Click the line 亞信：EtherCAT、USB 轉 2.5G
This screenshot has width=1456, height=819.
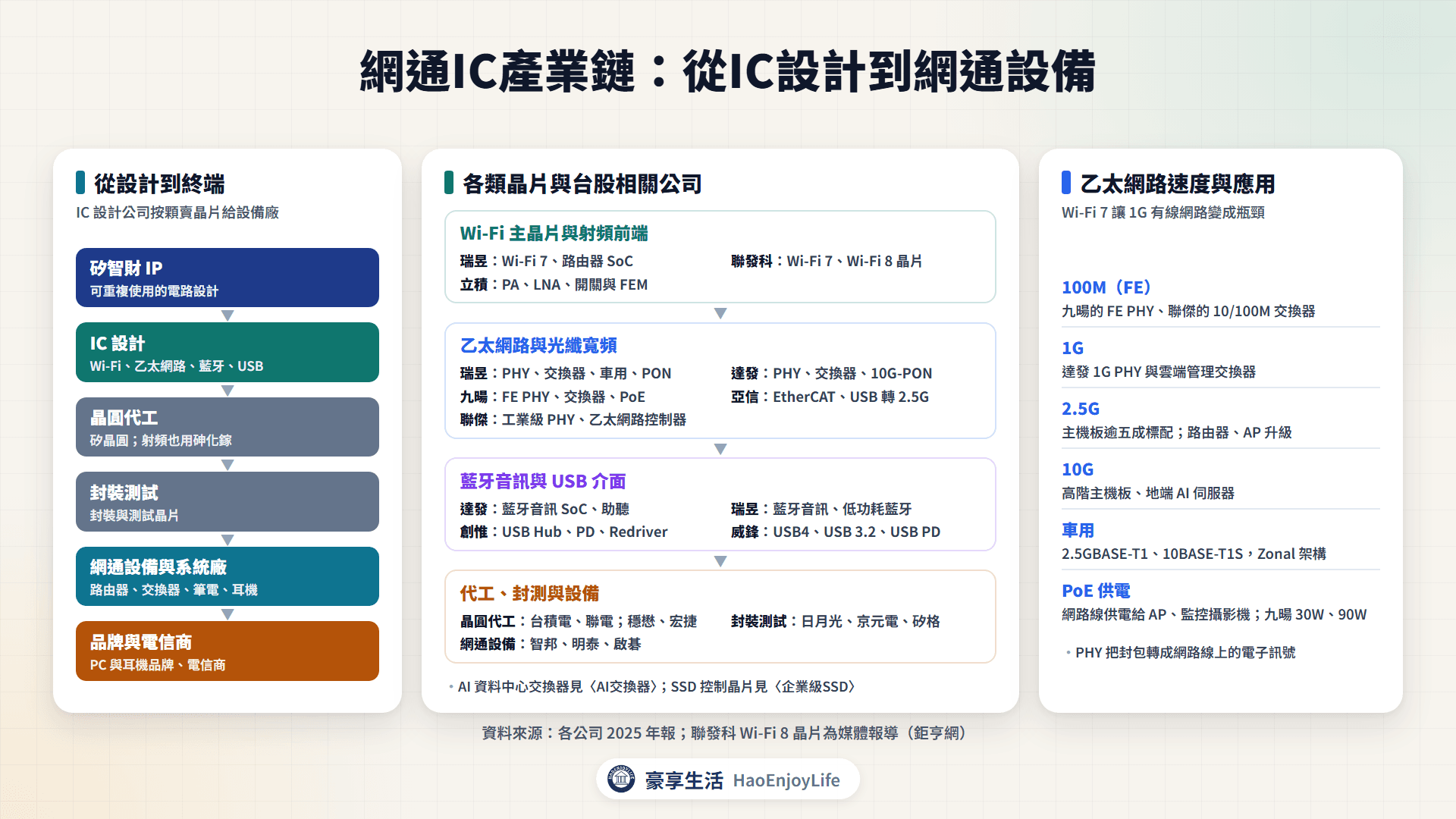point(830,397)
